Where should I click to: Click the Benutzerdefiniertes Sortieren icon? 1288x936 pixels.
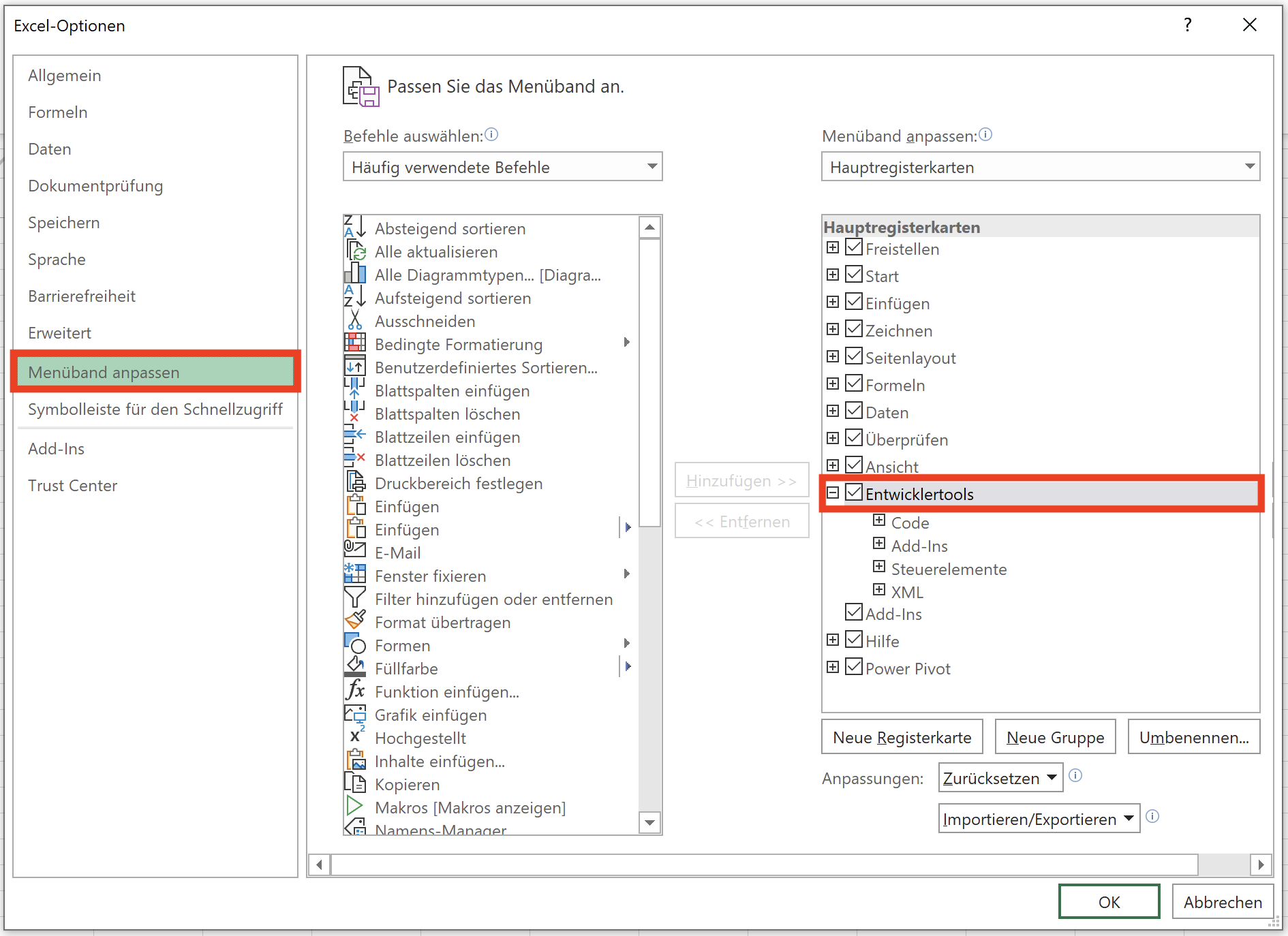pos(355,367)
